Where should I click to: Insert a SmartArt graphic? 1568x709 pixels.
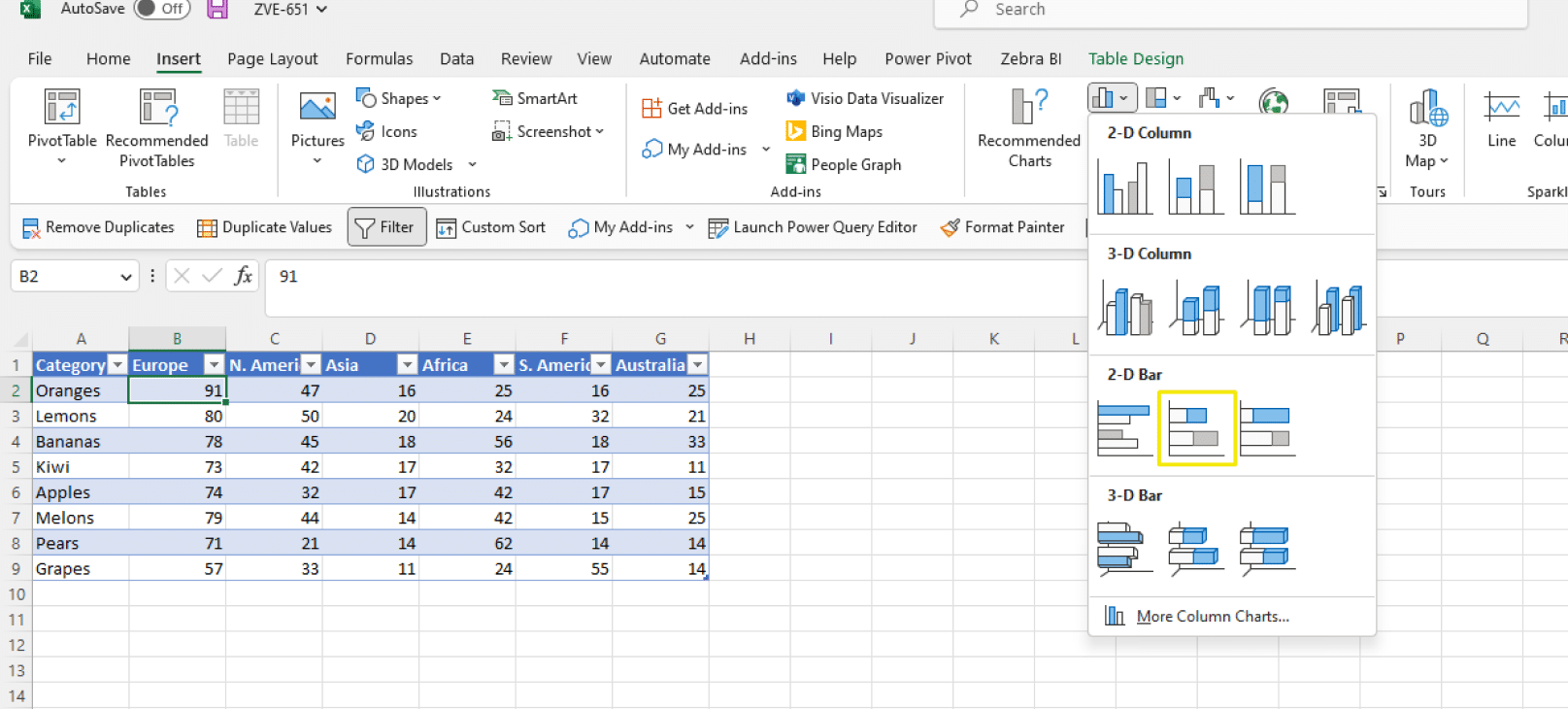[535, 98]
